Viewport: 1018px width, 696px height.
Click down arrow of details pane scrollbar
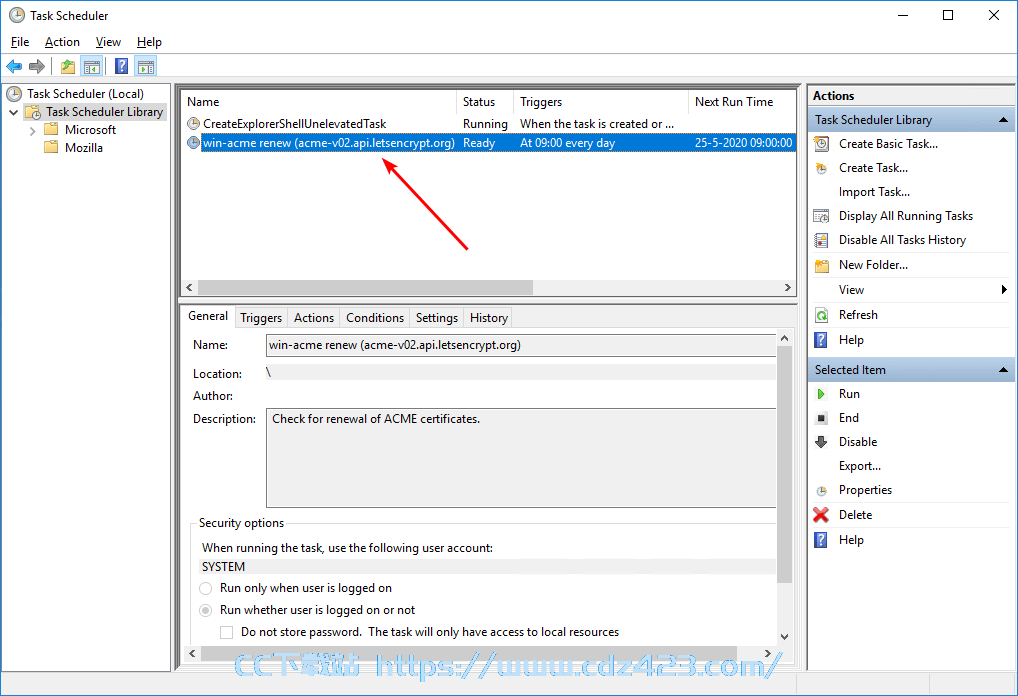coord(784,637)
